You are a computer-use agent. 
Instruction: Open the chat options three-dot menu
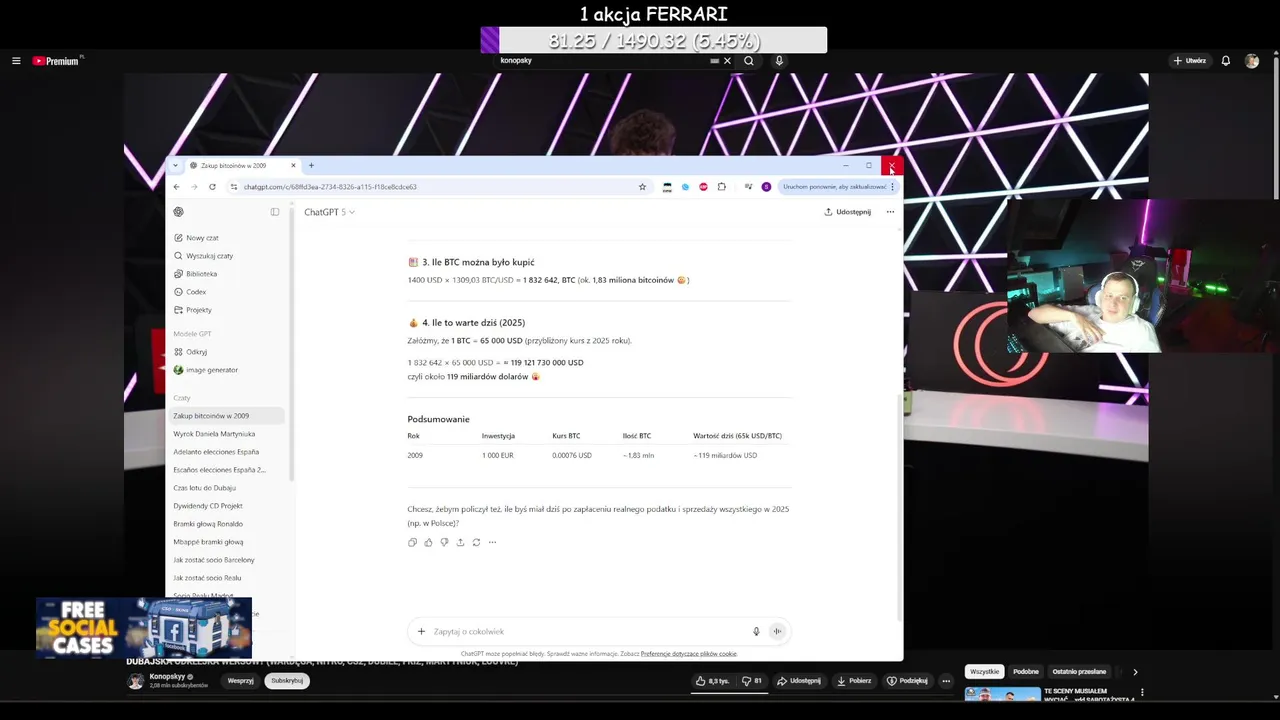pos(890,212)
